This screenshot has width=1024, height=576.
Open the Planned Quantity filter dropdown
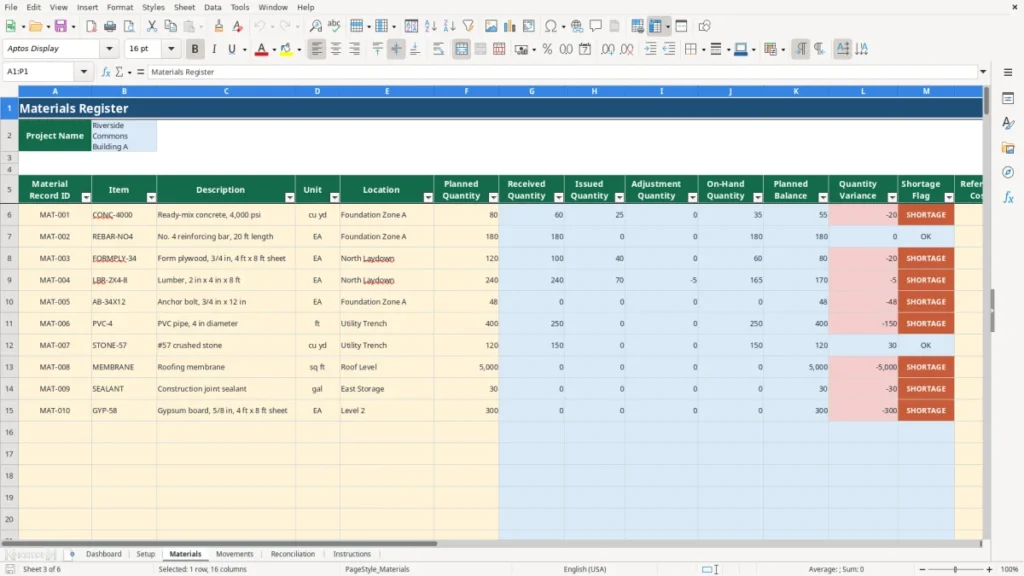pyautogui.click(x=493, y=197)
